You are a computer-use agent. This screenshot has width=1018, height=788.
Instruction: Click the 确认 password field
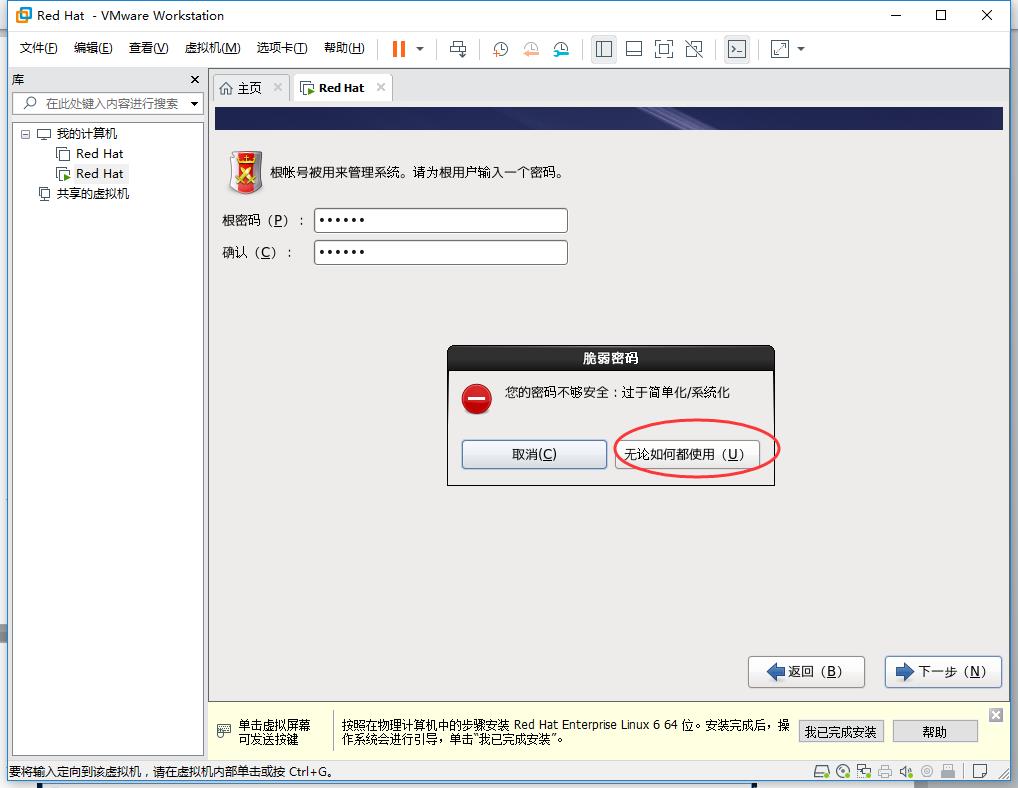441,252
